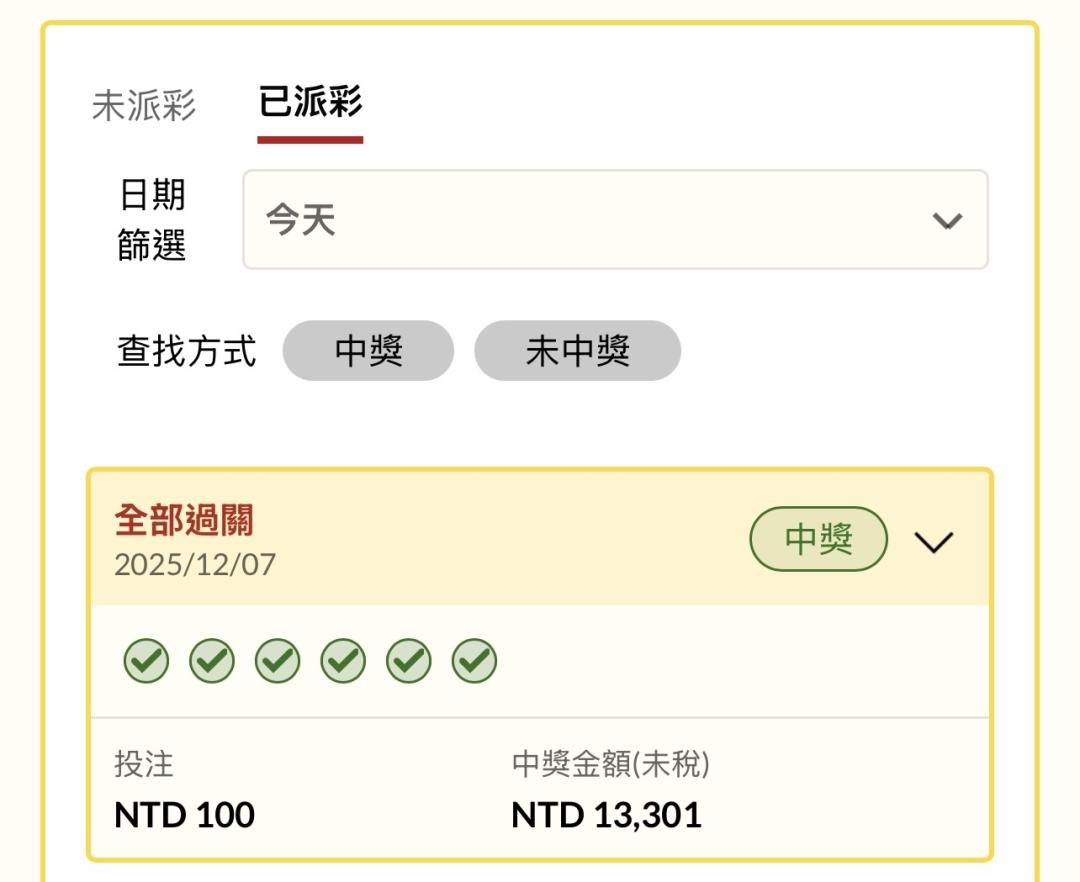Click the second green checkmark icon
The width and height of the screenshot is (1080, 882).
click(211, 661)
